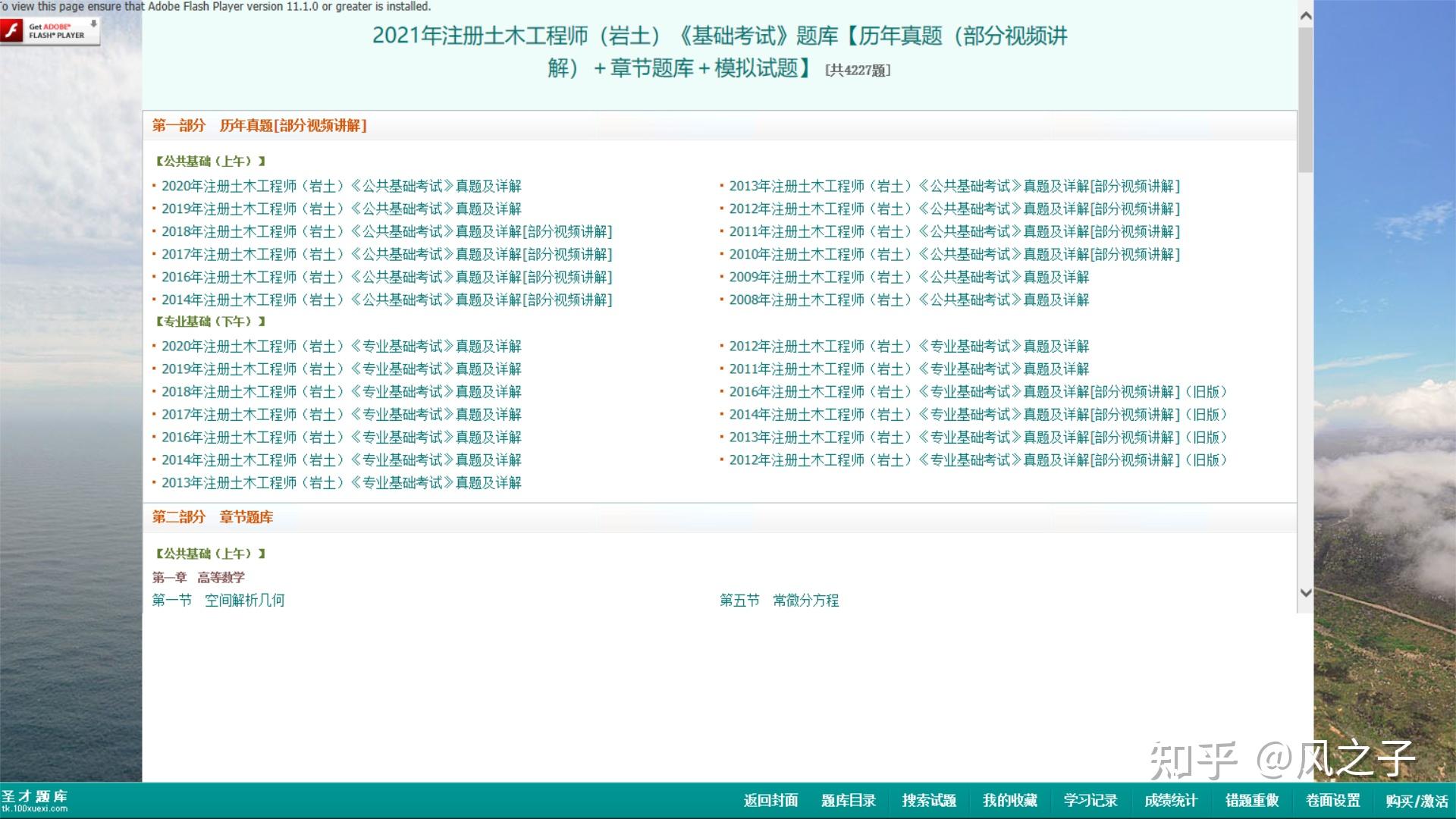Open 我的收藏 in the bottom bar
This screenshot has width=1456, height=819.
click(x=1010, y=801)
